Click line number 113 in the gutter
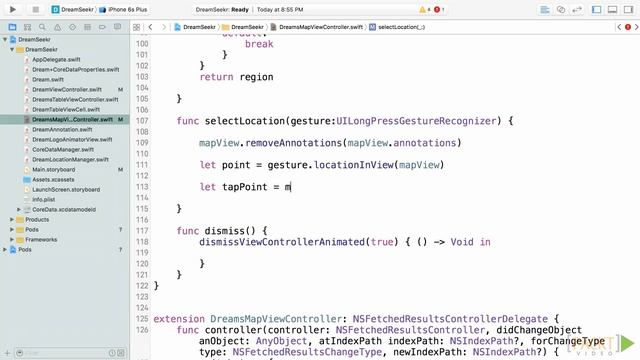640x360 pixels. point(142,187)
